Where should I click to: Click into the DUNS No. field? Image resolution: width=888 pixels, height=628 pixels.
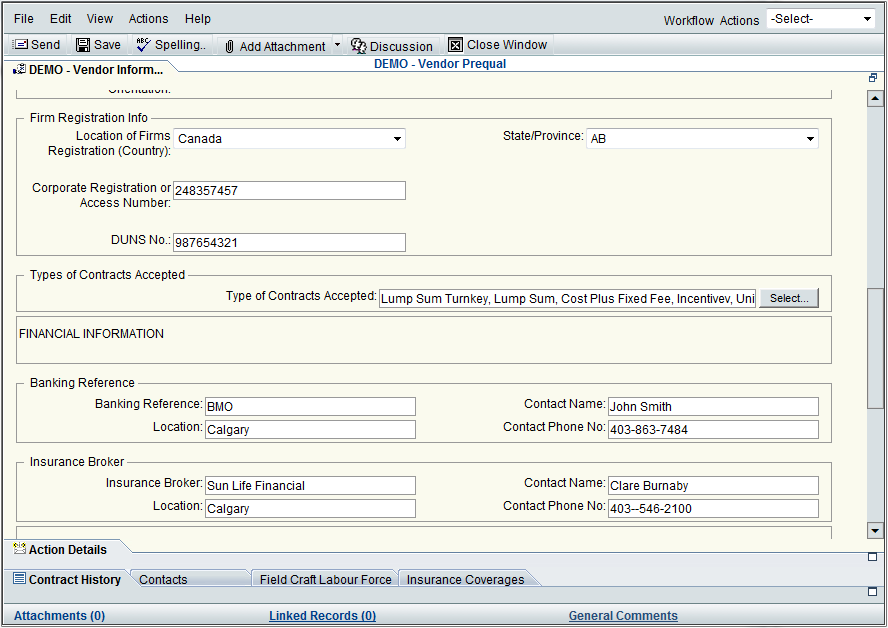289,243
